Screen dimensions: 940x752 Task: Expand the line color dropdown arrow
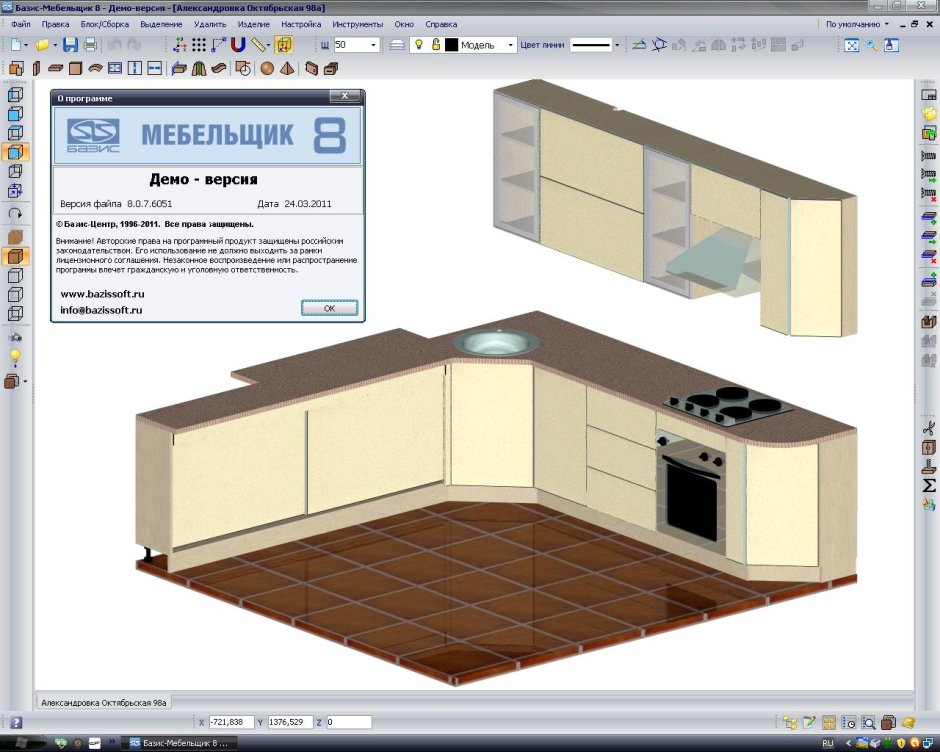(616, 45)
